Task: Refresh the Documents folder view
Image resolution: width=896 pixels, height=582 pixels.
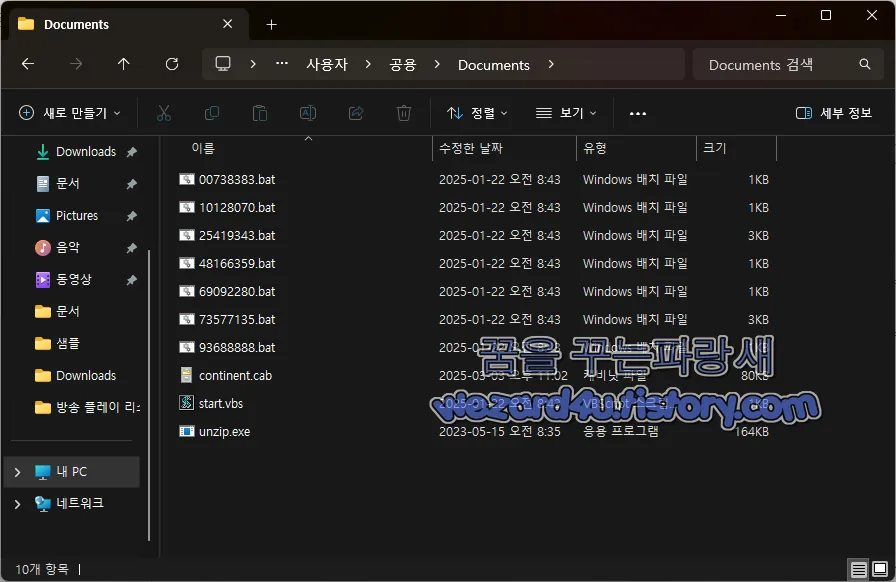Action: click(171, 64)
